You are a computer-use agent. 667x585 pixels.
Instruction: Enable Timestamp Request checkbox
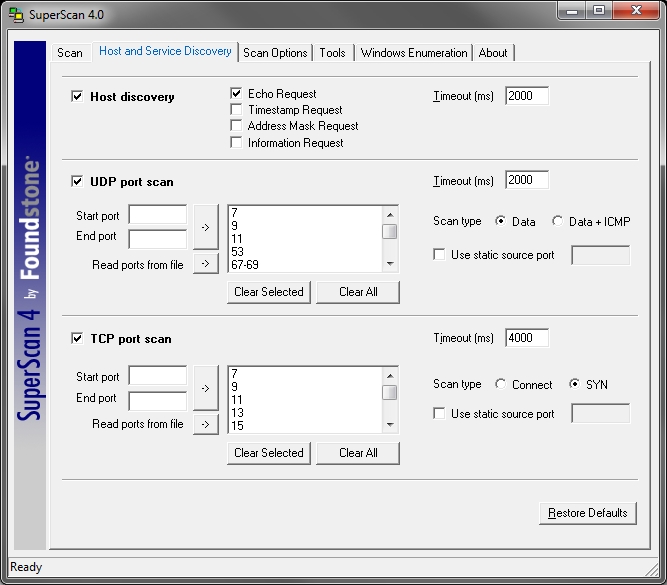236,109
